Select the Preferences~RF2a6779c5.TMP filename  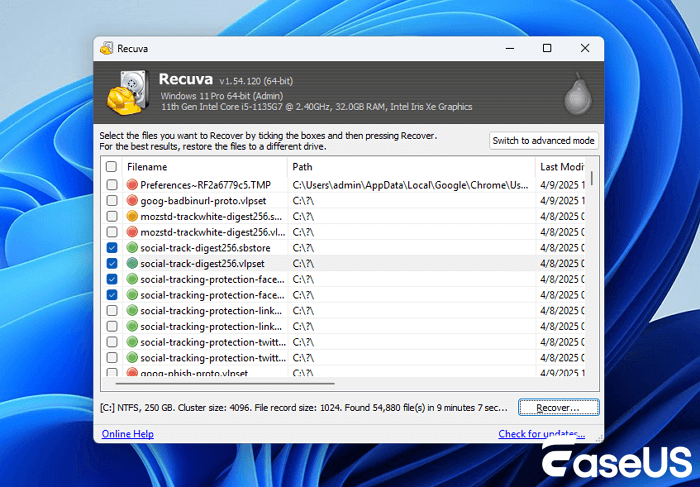coord(205,185)
